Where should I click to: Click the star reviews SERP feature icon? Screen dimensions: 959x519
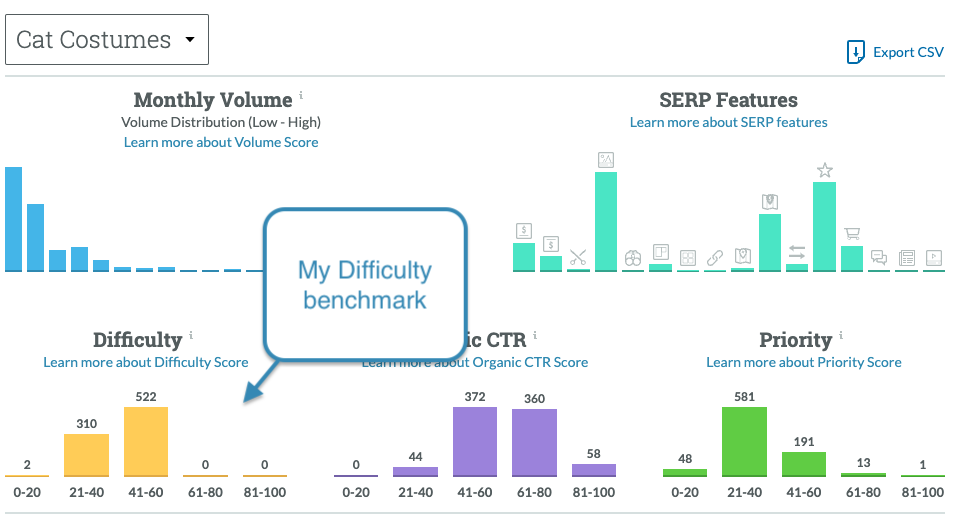click(x=824, y=170)
